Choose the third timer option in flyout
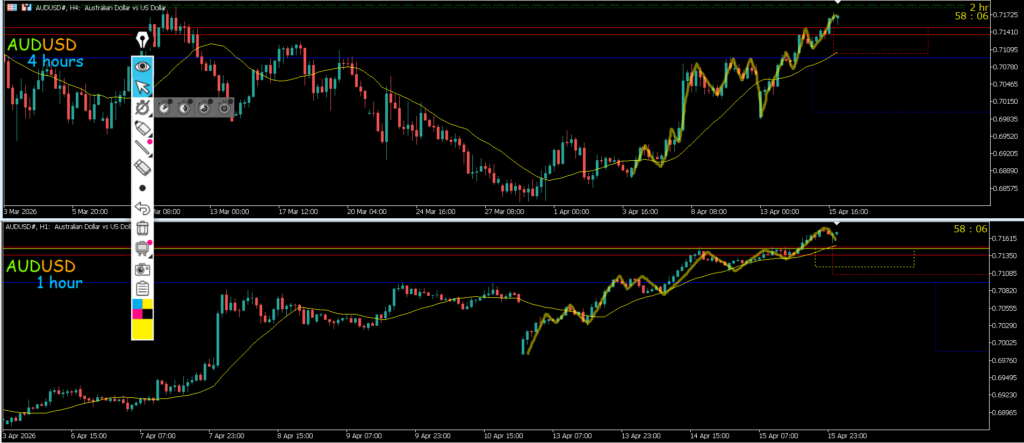This screenshot has height=443, width=1024. click(x=205, y=107)
